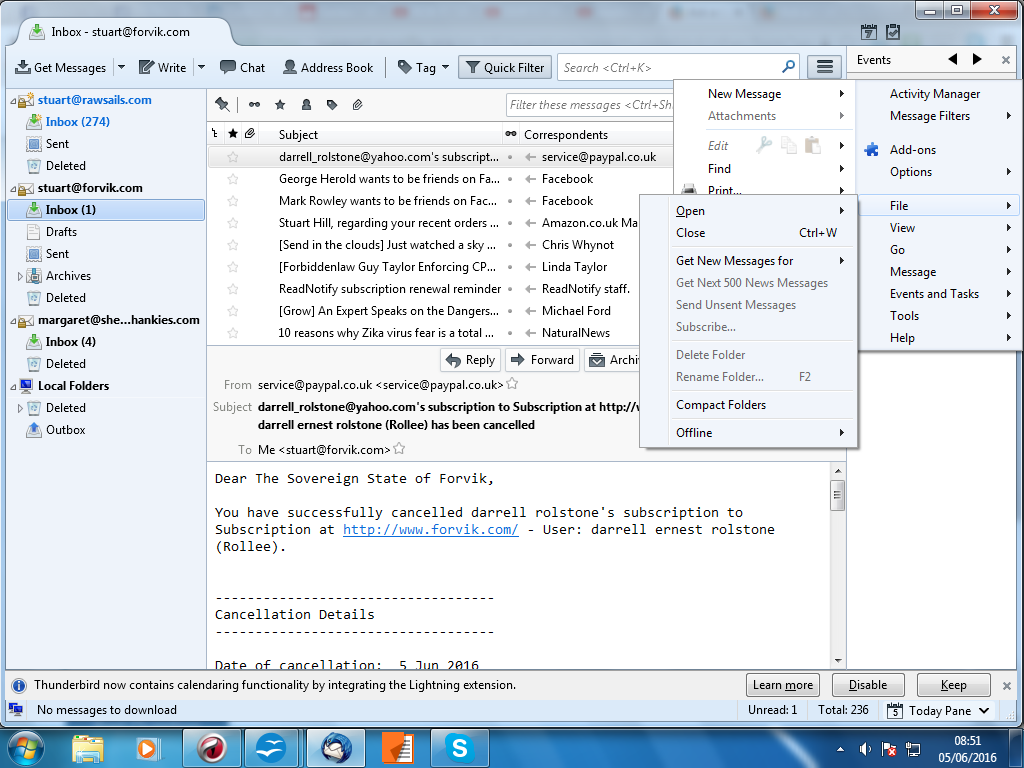
Task: Toggle starred messages filter
Action: 280,105
